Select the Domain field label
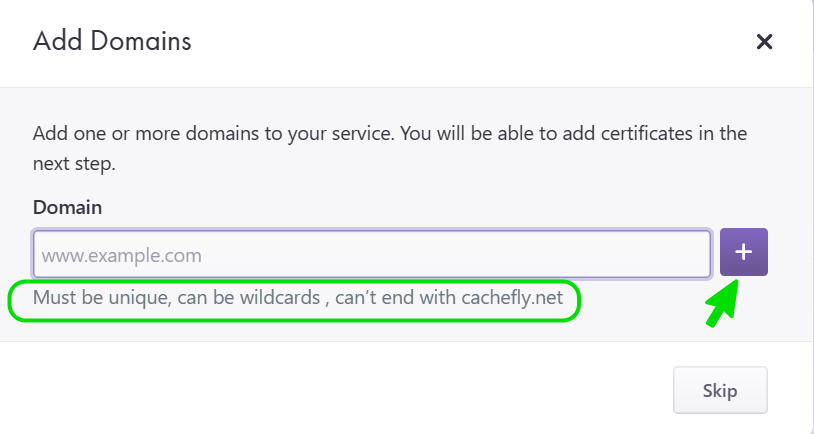814x434 pixels. point(67,207)
